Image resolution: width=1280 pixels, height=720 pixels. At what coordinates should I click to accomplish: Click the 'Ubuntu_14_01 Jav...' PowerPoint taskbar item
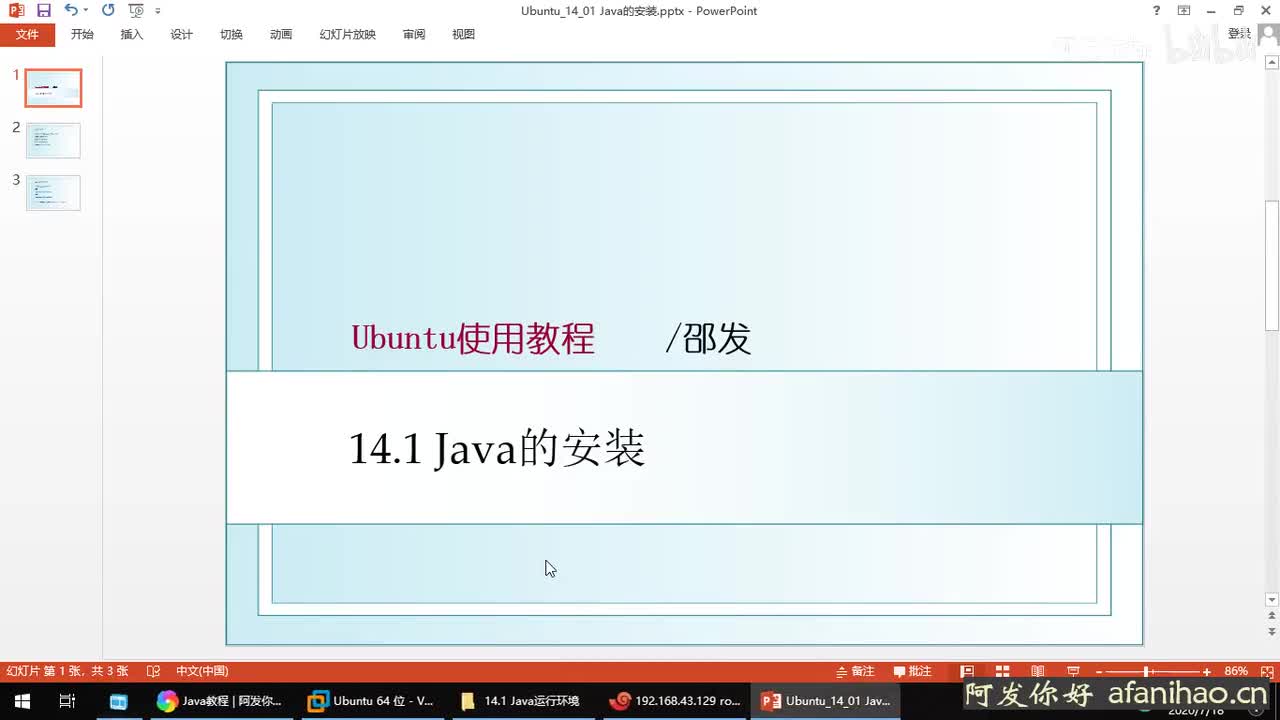(826, 701)
